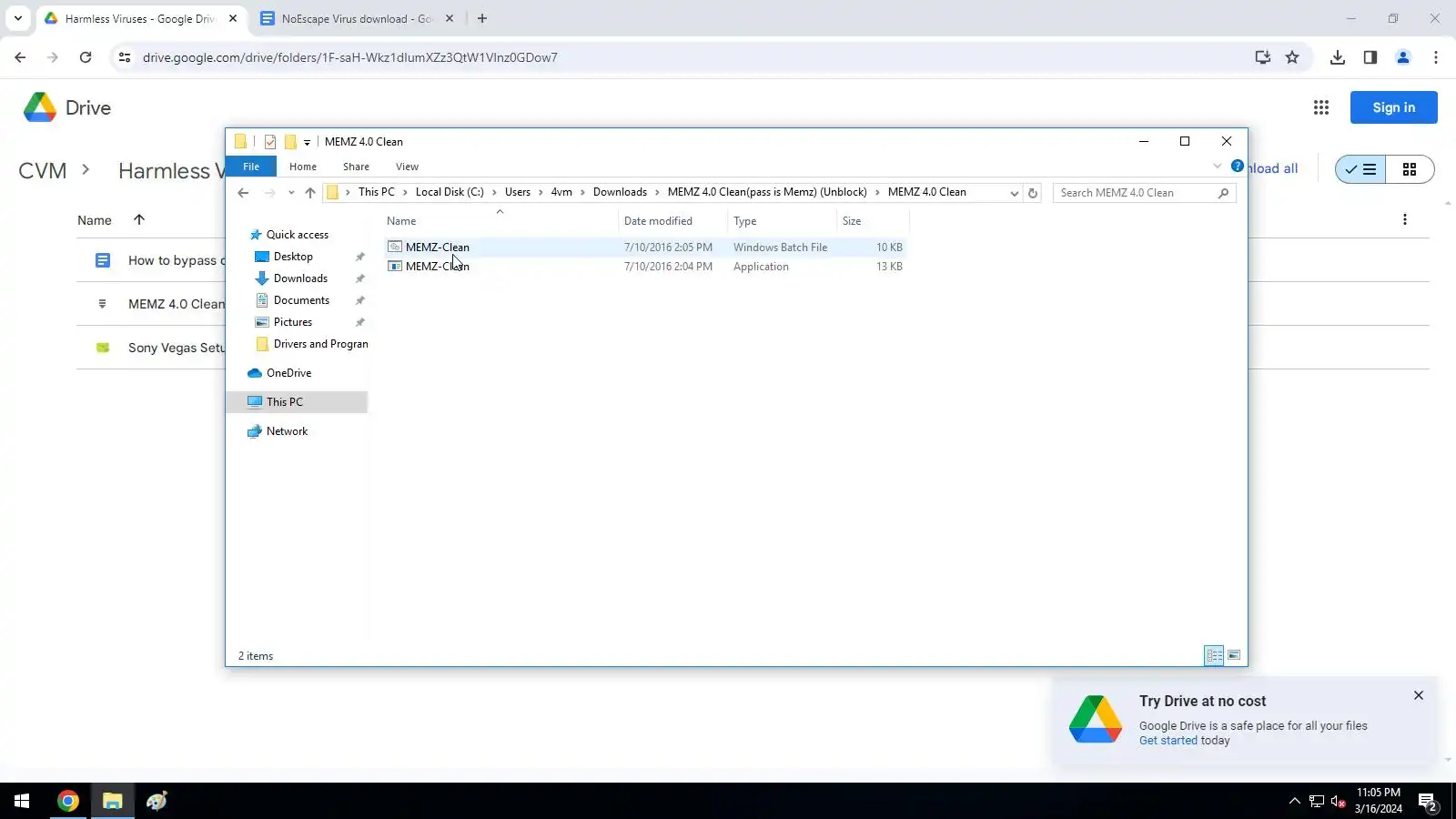Click the Properties quick access toolbar icon
The width and height of the screenshot is (1456, 819).
tap(270, 142)
